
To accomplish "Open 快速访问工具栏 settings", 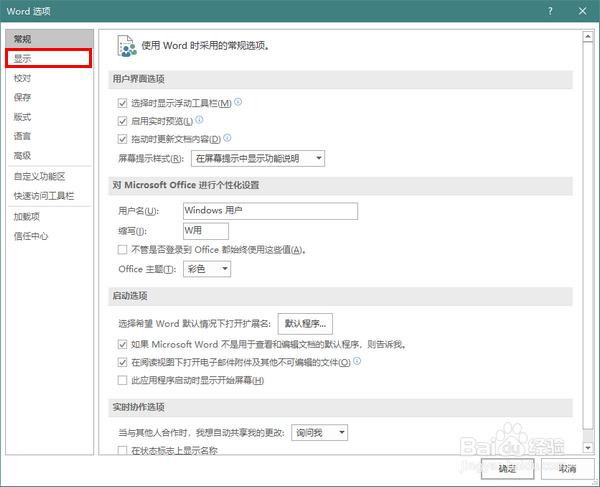I will [49, 196].
